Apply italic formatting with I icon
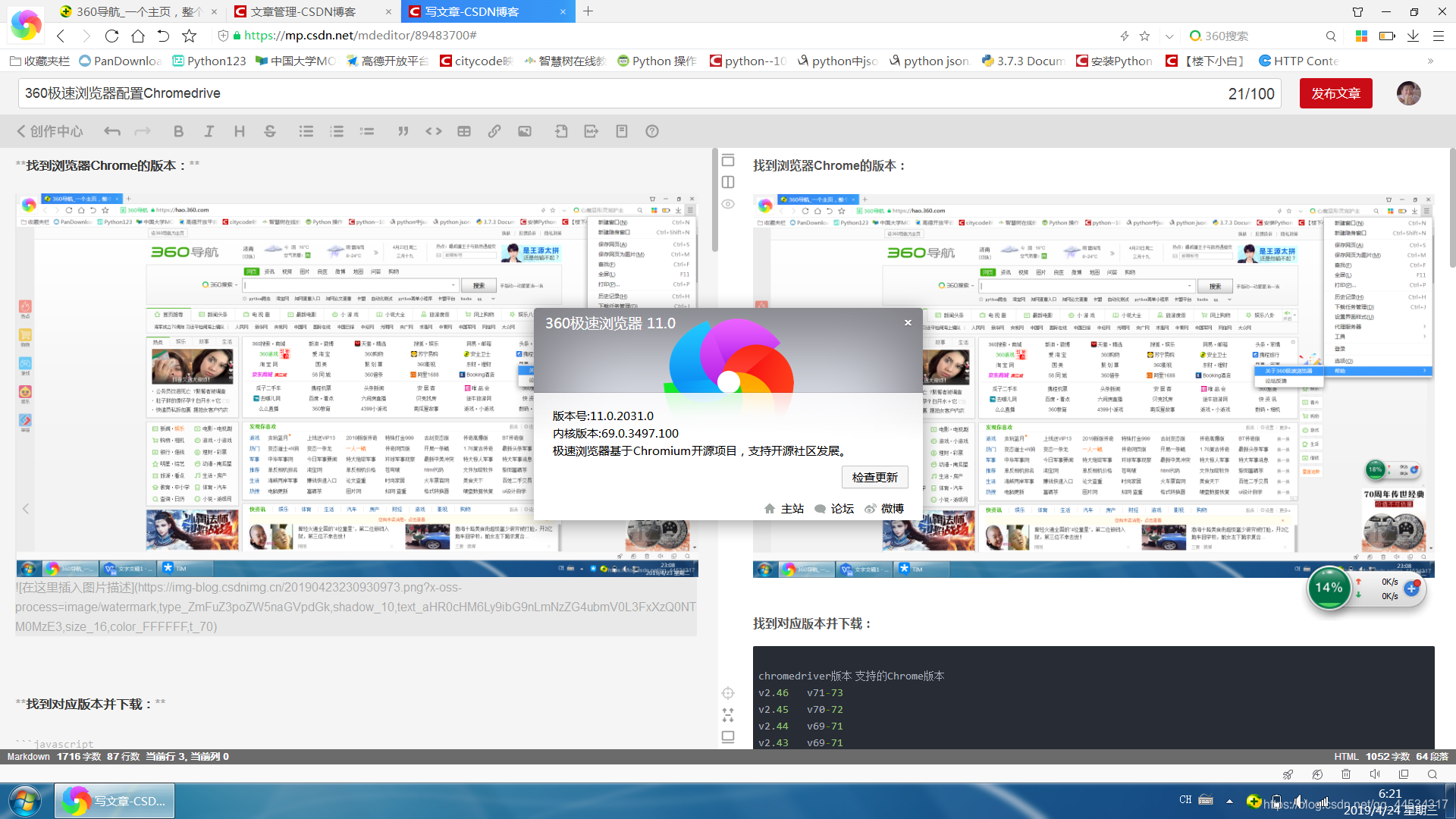1456x819 pixels. click(209, 131)
